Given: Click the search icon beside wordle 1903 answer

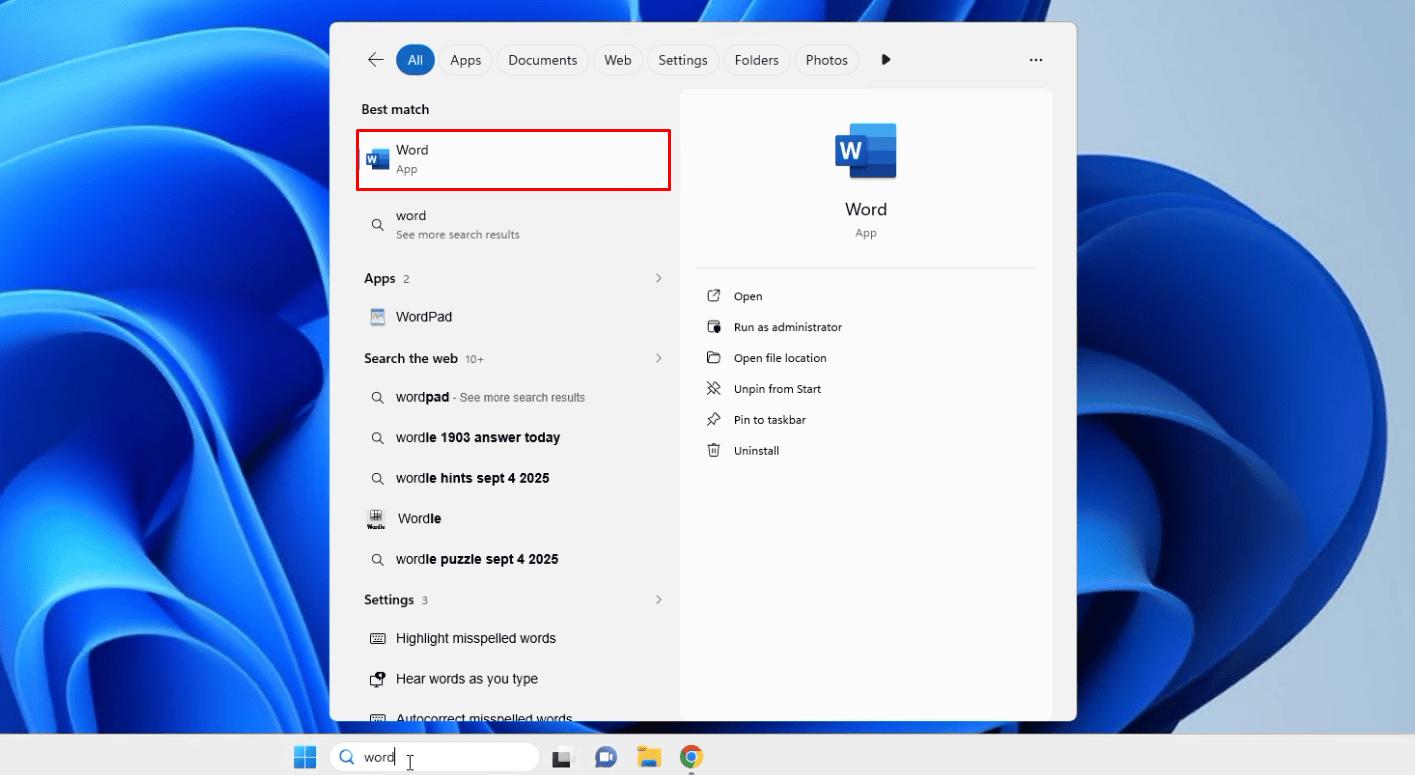Looking at the screenshot, I should [x=378, y=438].
